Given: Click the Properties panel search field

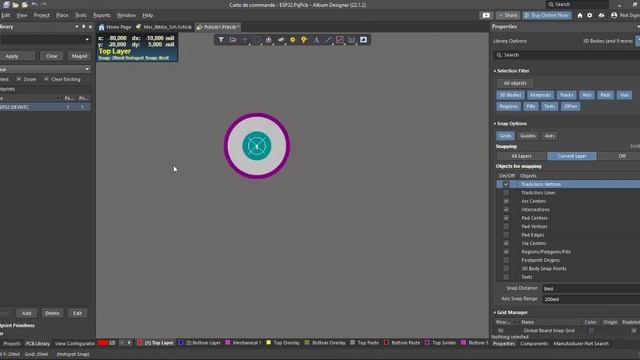Looking at the screenshot, I should click(x=567, y=55).
